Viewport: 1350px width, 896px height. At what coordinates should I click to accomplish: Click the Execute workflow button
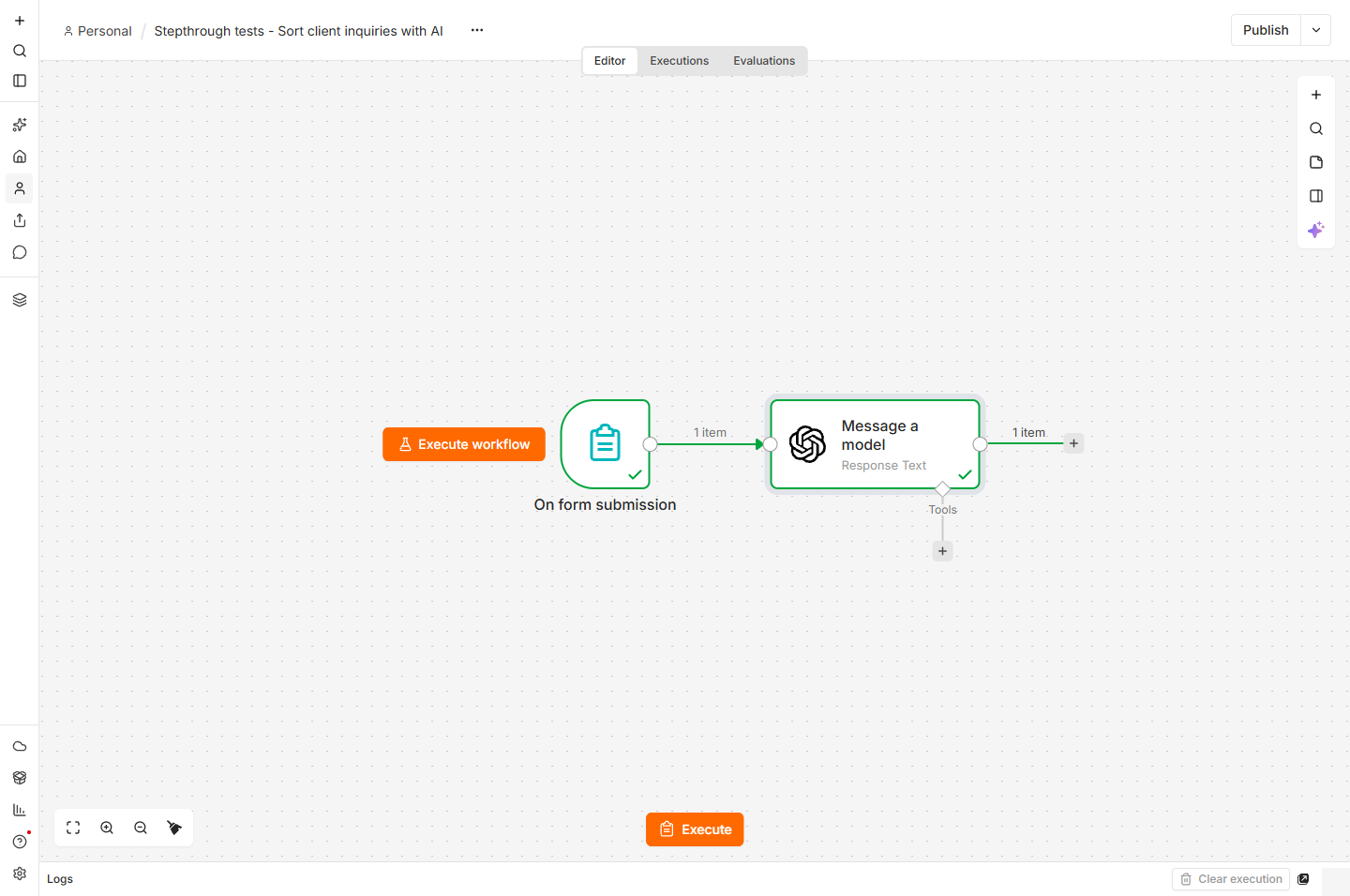[464, 444]
